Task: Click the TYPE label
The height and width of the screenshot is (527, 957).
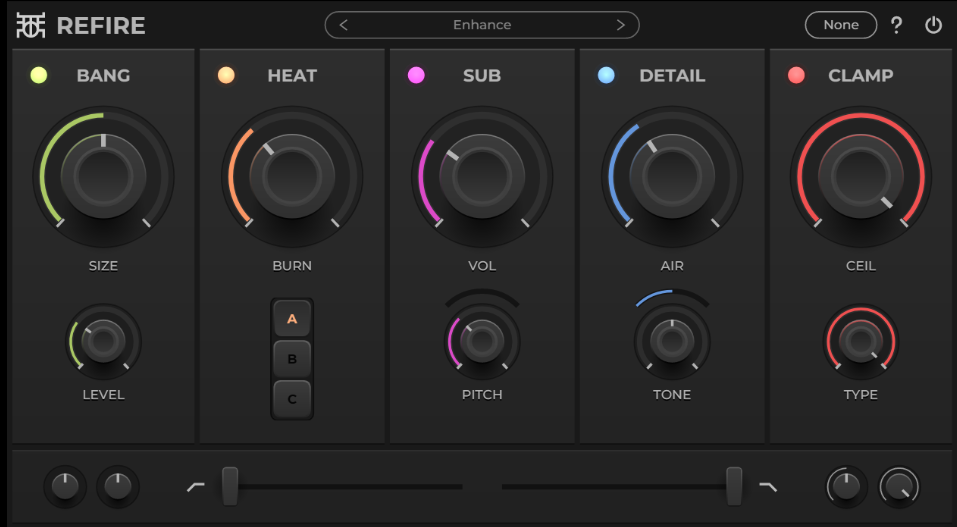Action: (861, 394)
